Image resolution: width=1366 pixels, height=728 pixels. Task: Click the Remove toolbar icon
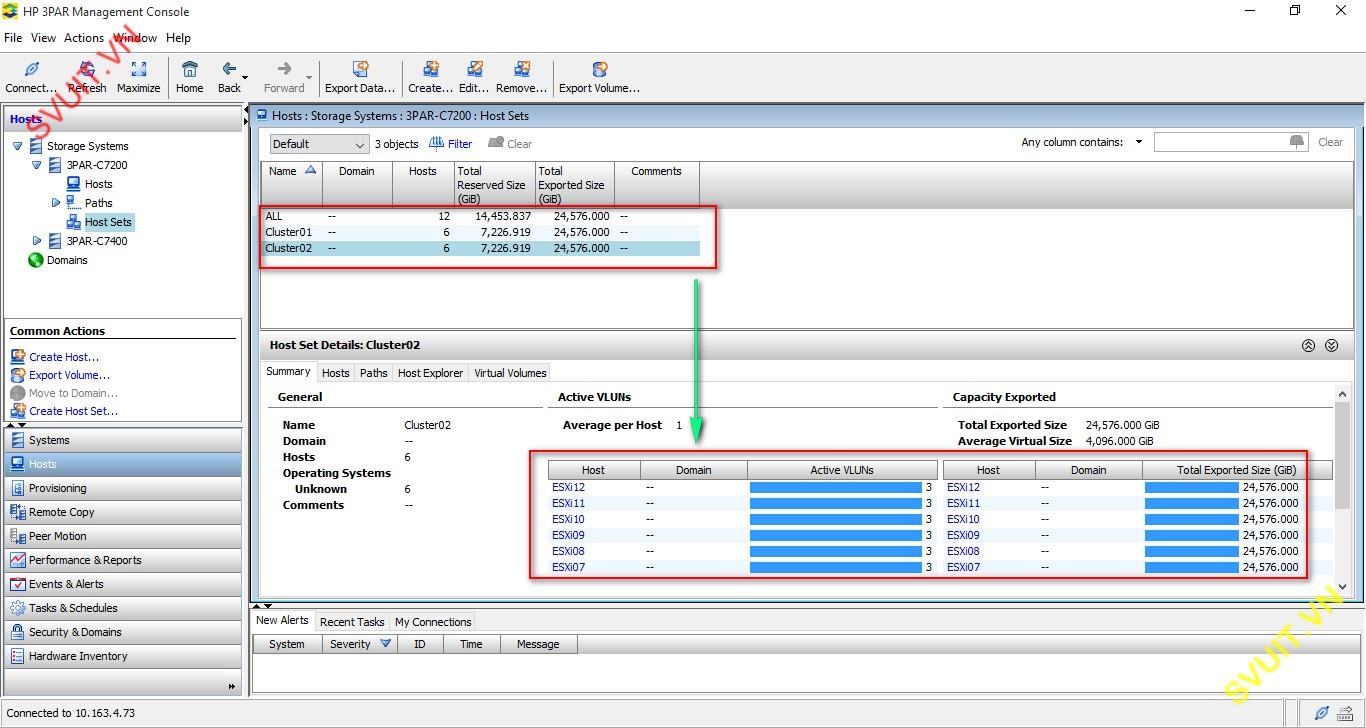[x=522, y=69]
